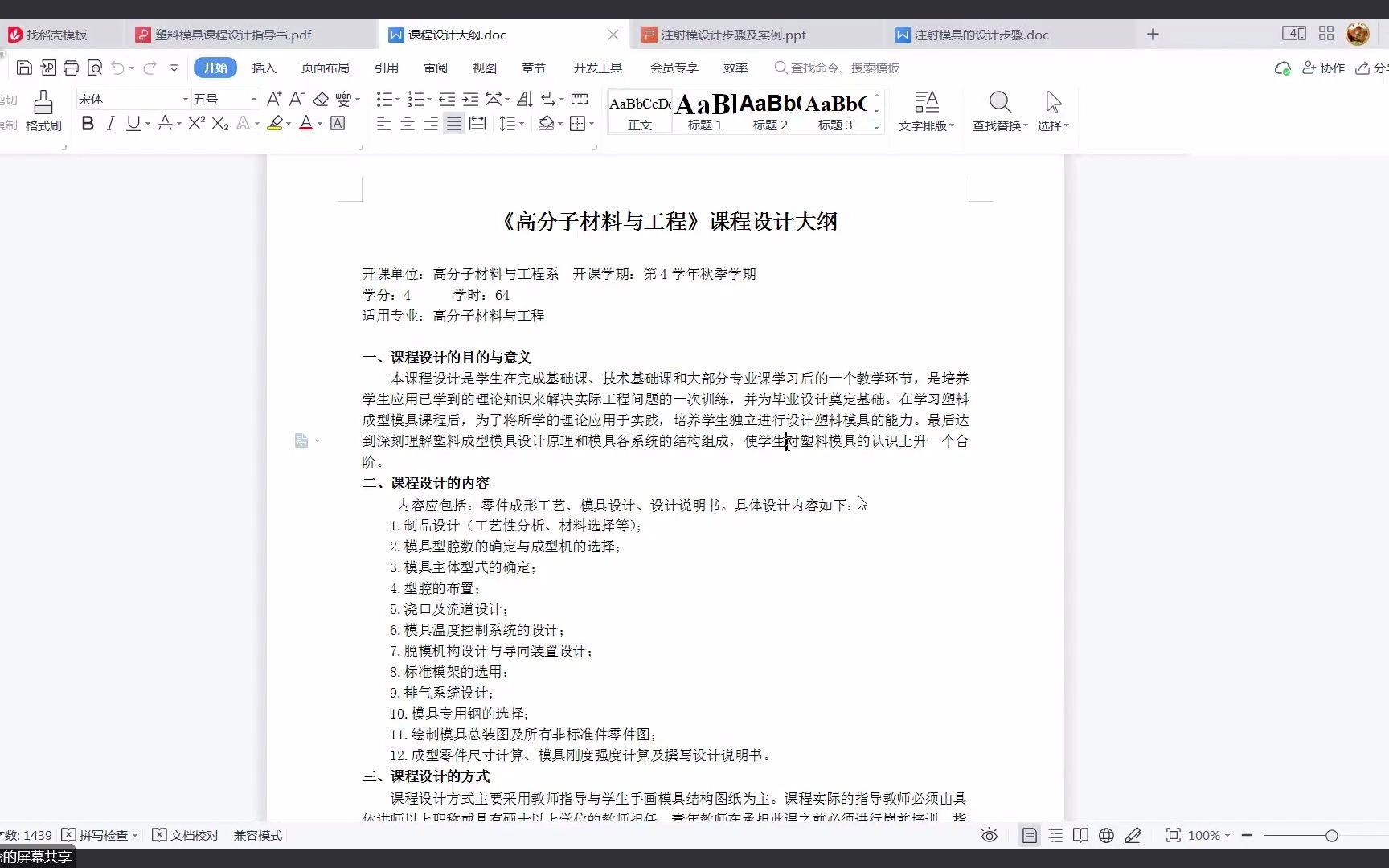Apply superscript X² formatting
The height and width of the screenshot is (868, 1389).
pos(197,123)
